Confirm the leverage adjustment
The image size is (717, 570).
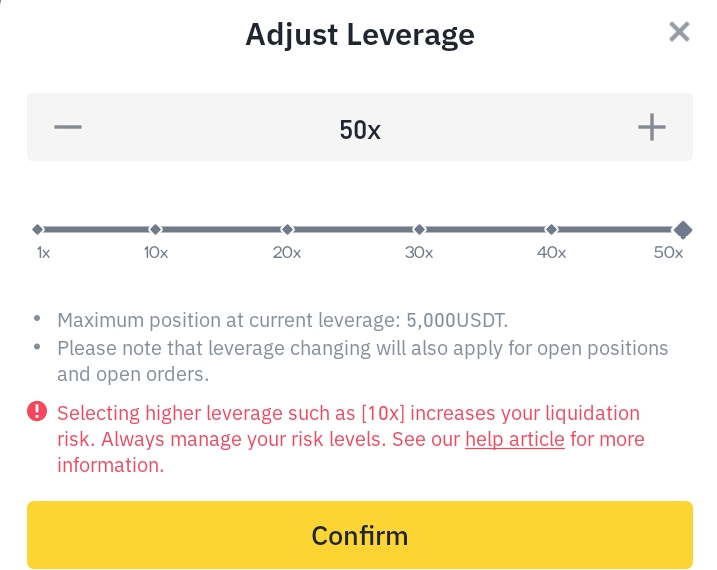click(360, 535)
